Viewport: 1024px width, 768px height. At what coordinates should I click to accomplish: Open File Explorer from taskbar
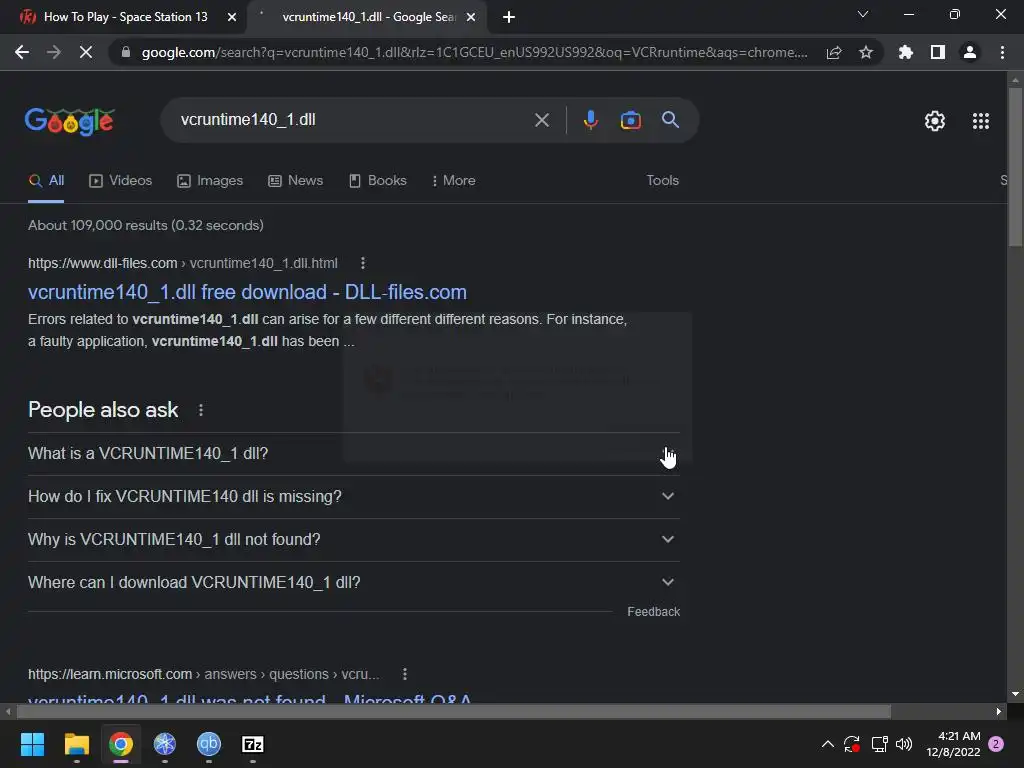point(76,744)
